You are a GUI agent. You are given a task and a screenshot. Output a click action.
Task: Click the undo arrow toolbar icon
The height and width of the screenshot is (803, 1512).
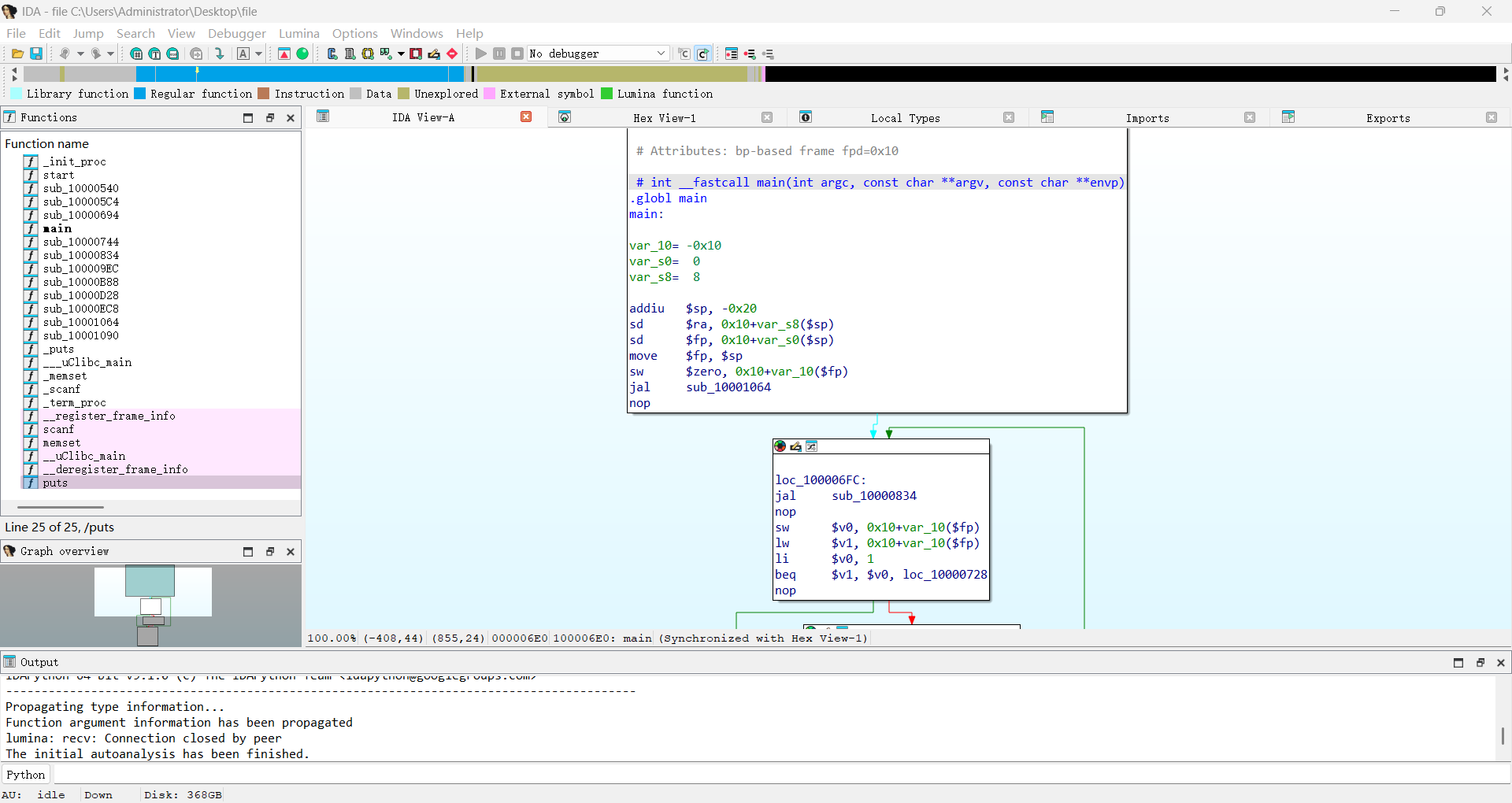pyautogui.click(x=66, y=54)
